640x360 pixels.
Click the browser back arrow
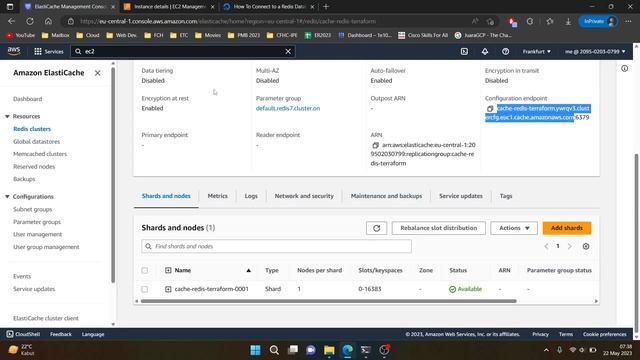click(11, 21)
